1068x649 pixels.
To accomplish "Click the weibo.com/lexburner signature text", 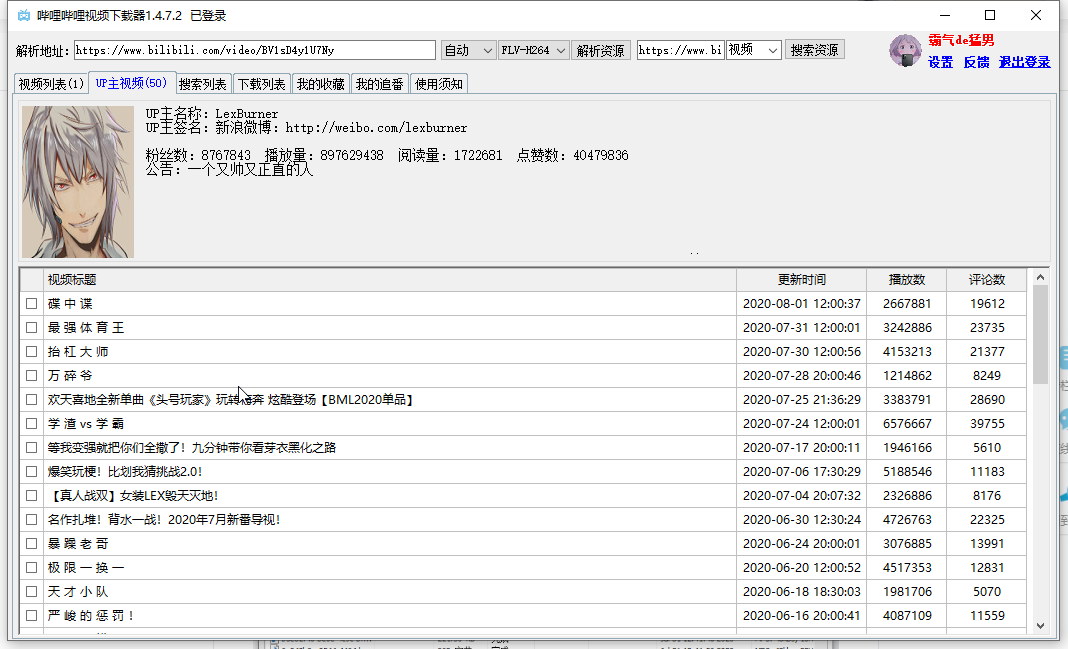I will click(x=376, y=127).
